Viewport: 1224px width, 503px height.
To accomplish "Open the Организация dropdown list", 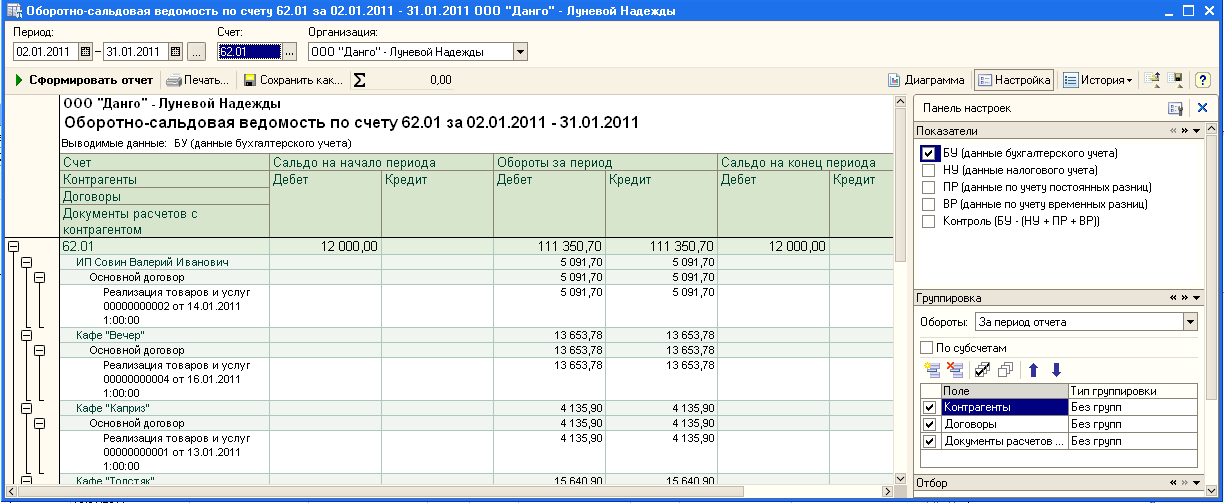I will [x=520, y=52].
